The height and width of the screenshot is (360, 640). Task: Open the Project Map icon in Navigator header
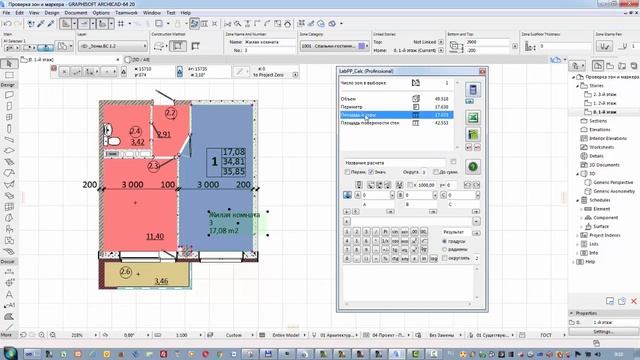[x=598, y=66]
